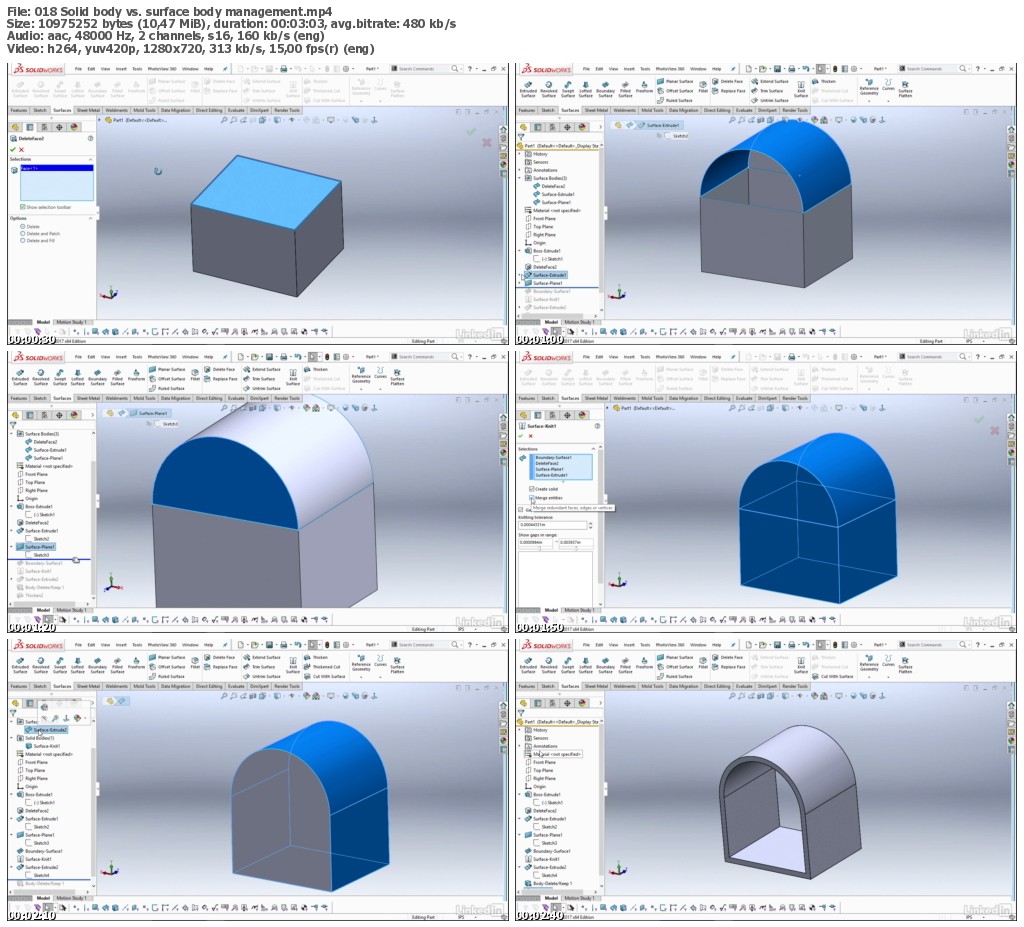The image size is (1024, 927).
Task: Collapse the Selections section in the 00:01:50 frame
Action: click(x=593, y=449)
